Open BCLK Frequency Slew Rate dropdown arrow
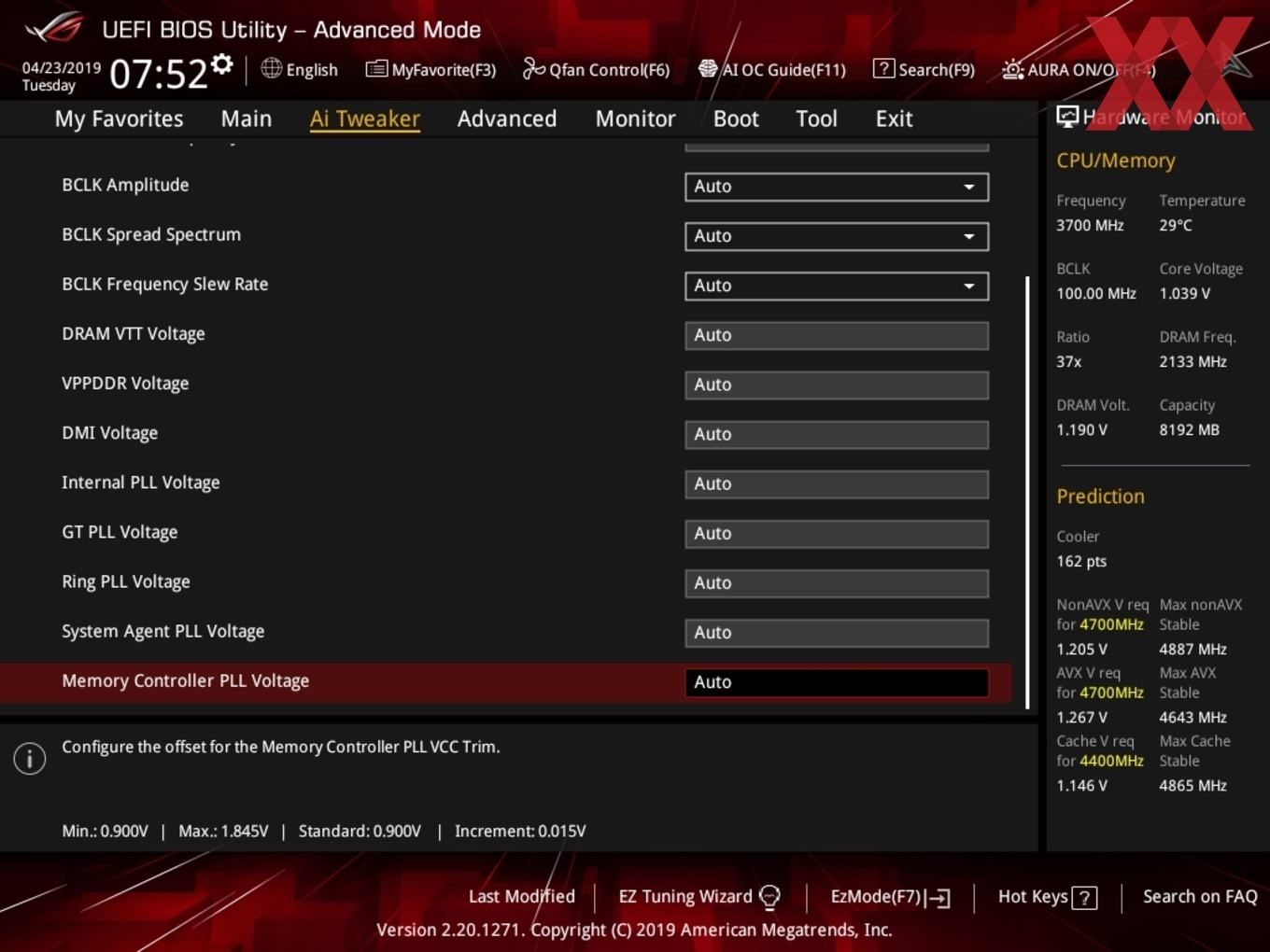 coord(969,286)
